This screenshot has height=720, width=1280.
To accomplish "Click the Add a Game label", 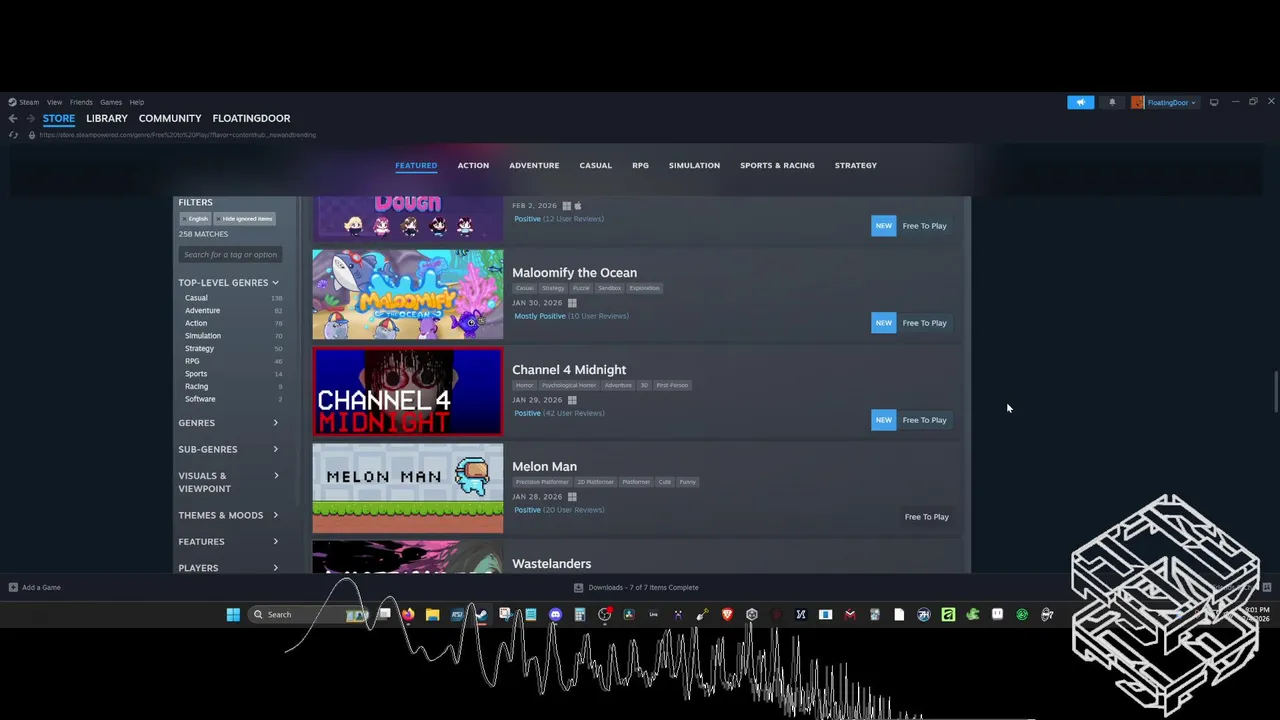I will coord(41,587).
